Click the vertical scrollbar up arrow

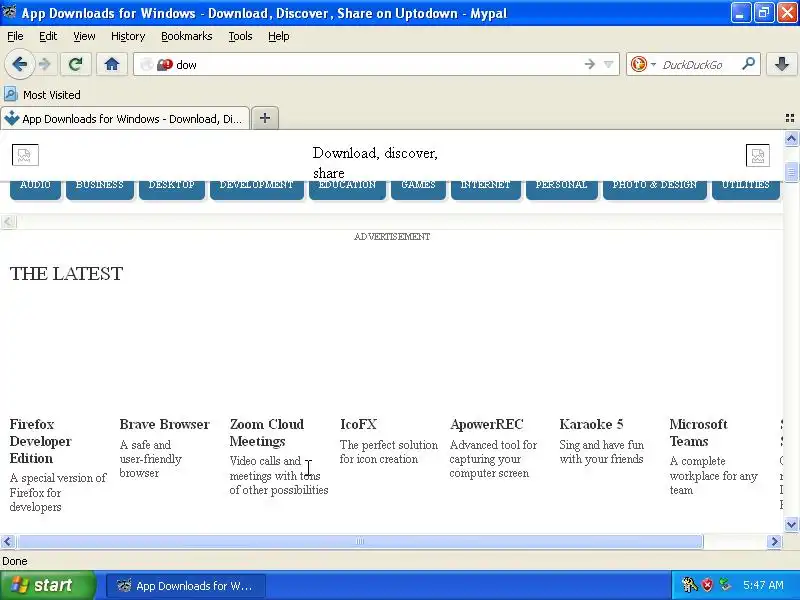point(791,138)
